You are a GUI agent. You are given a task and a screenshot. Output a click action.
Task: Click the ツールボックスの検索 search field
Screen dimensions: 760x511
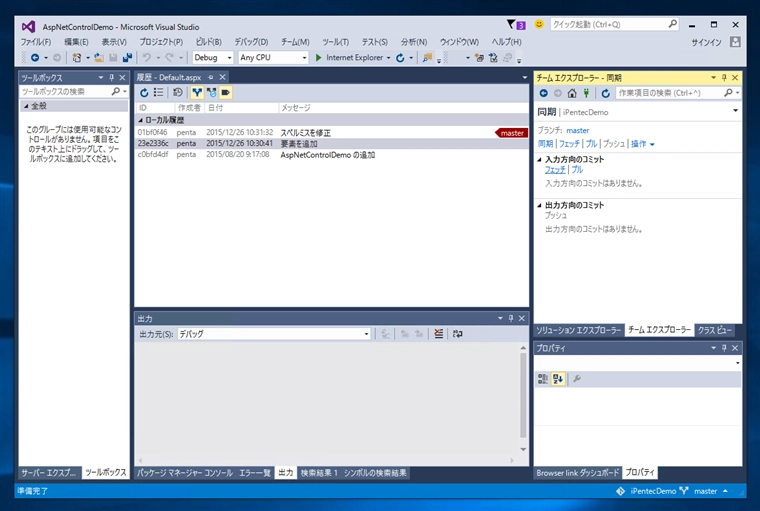point(65,91)
